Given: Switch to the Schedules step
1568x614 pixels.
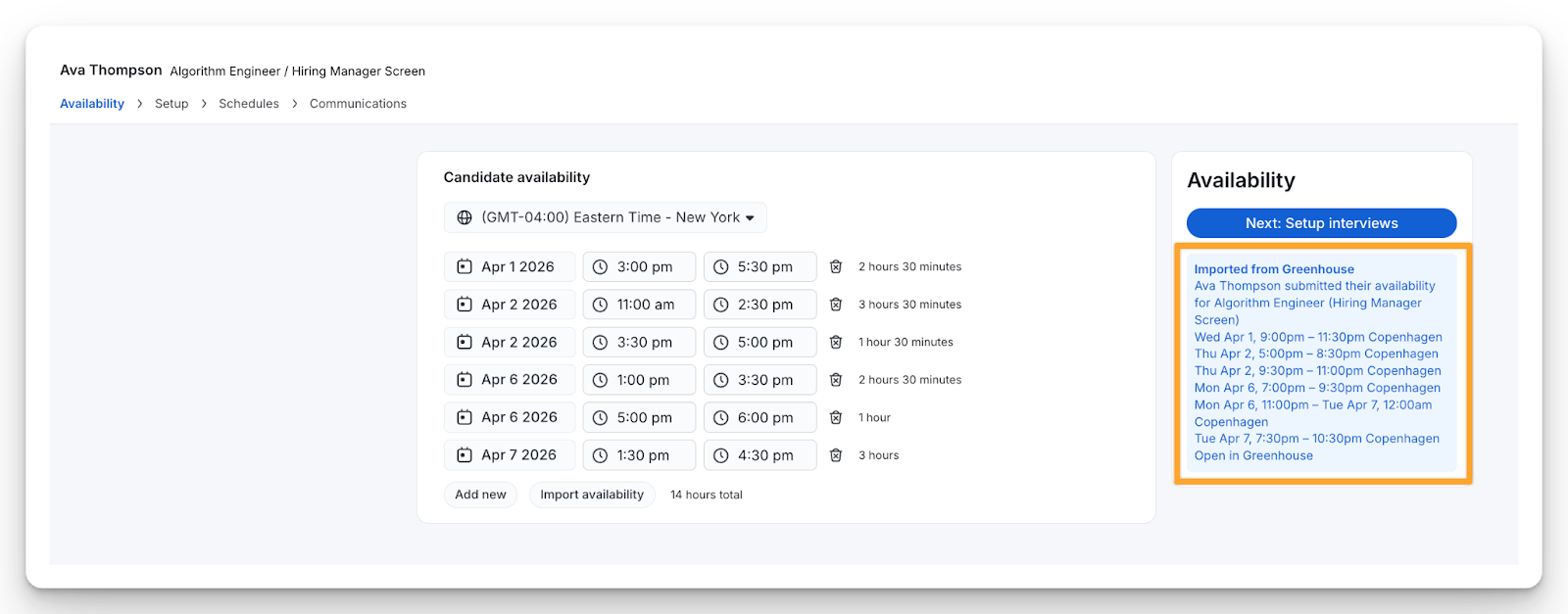Looking at the screenshot, I should 249,104.
